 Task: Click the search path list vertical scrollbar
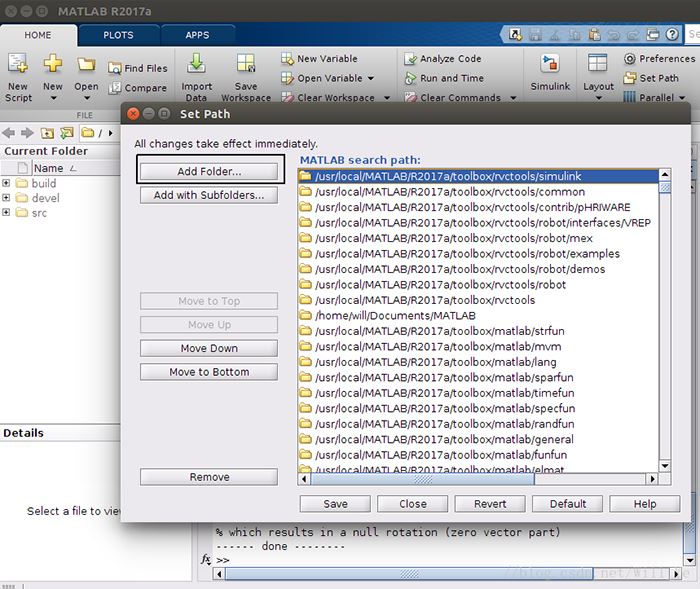tap(664, 320)
